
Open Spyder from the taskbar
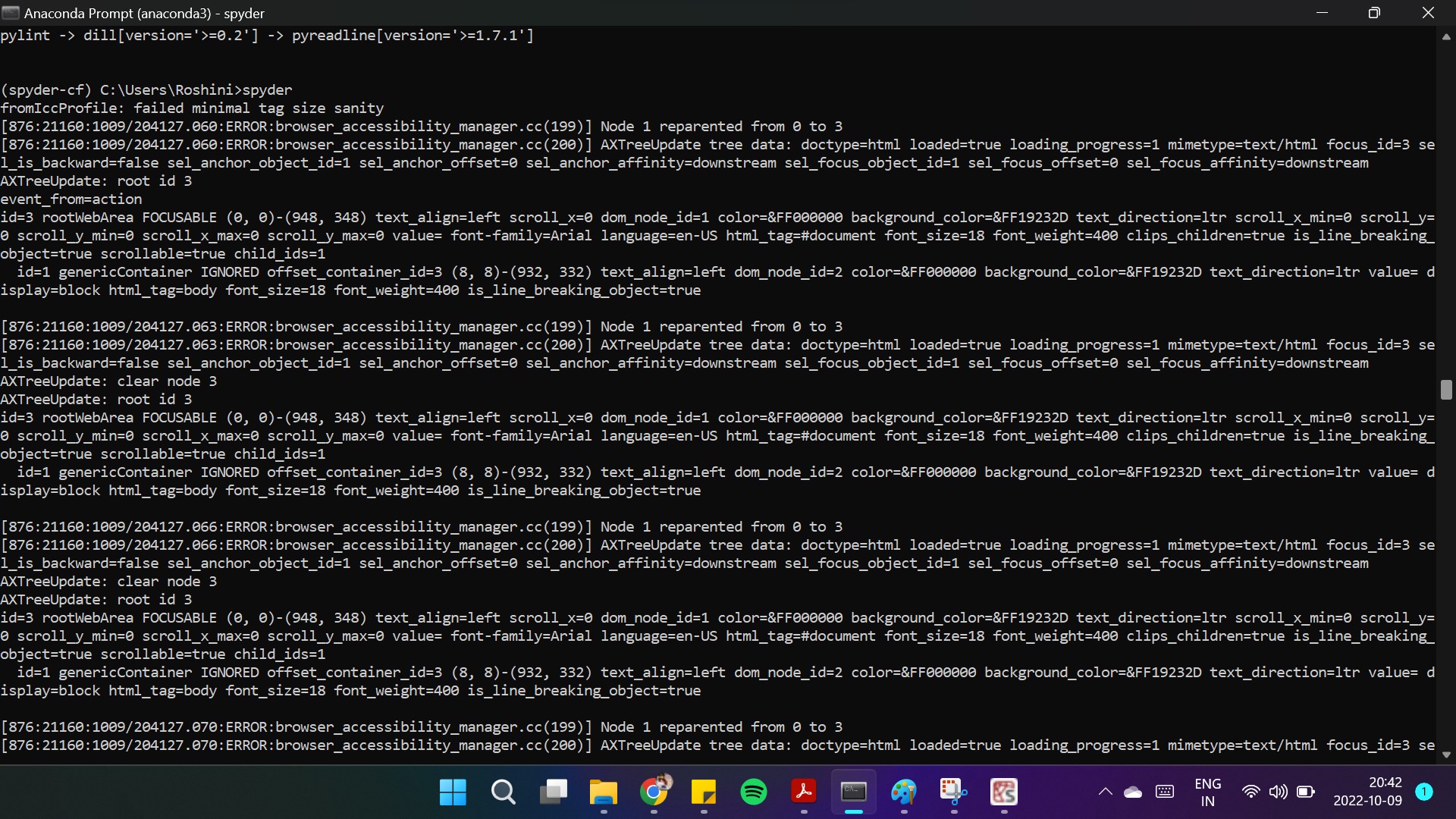coord(1003,792)
